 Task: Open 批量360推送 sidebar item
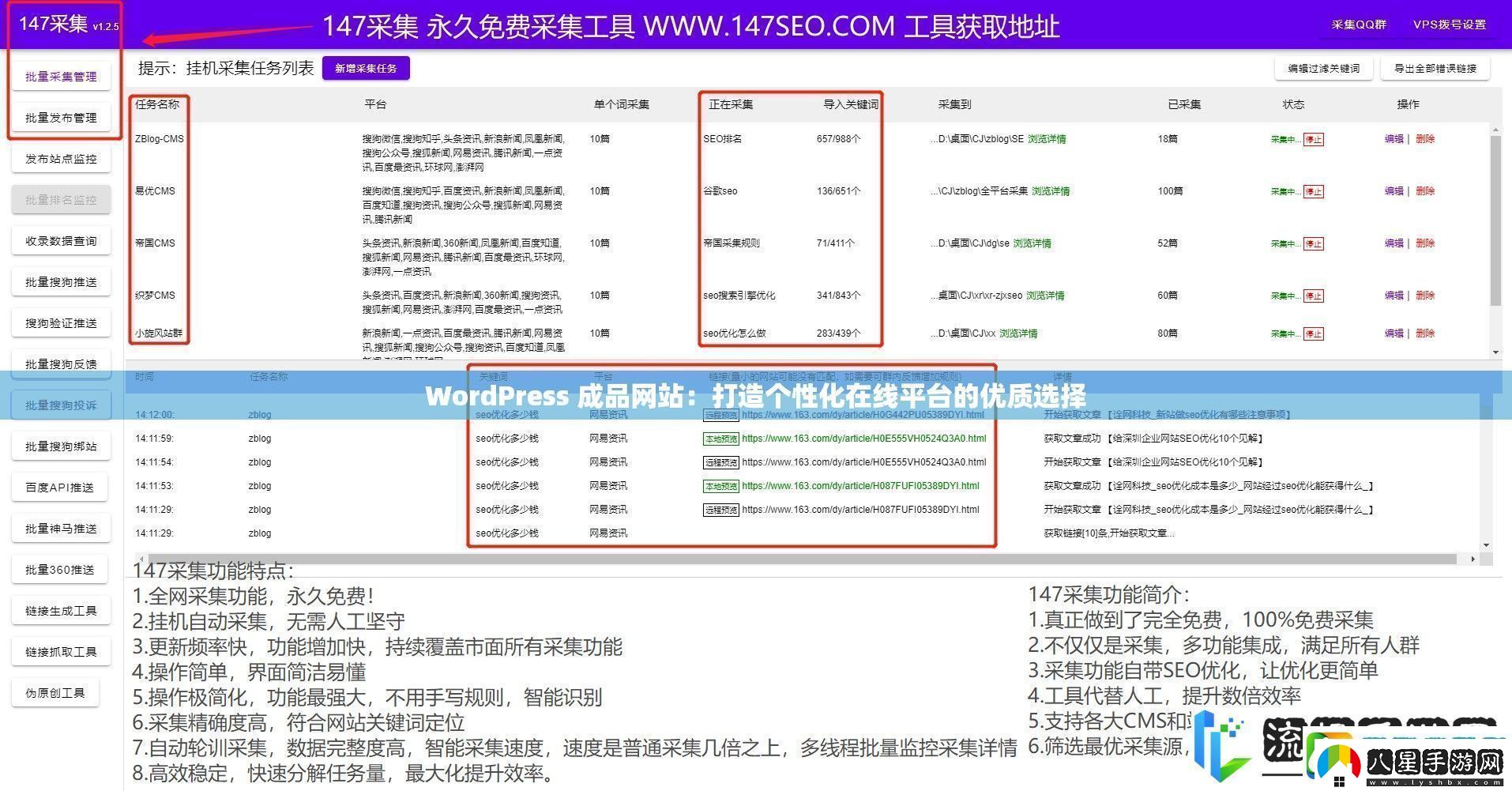tap(61, 570)
